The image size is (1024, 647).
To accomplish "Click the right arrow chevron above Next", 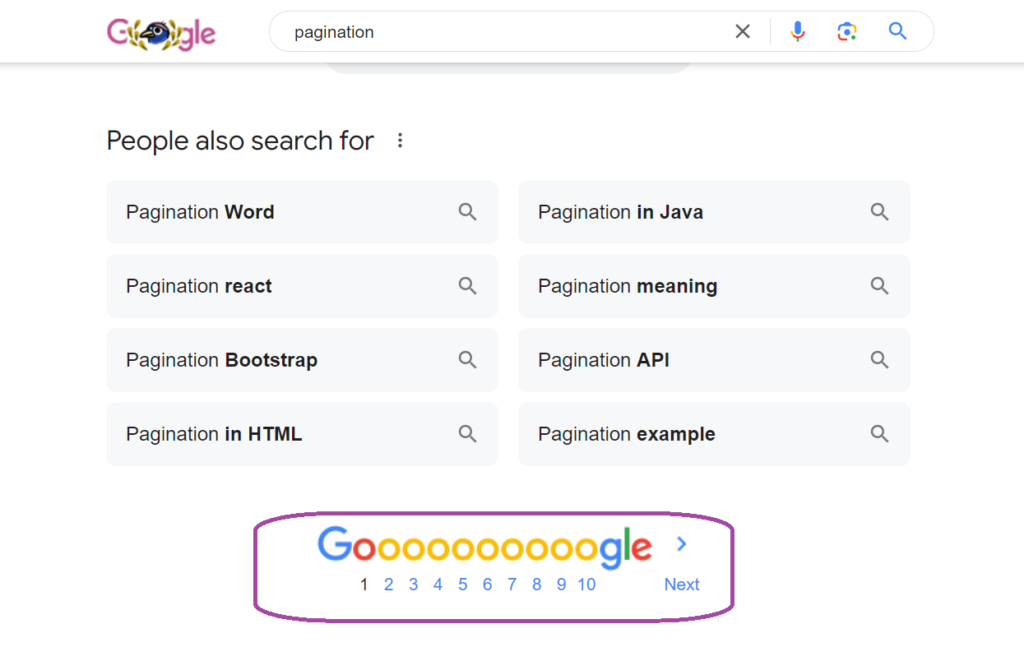I will [681, 545].
